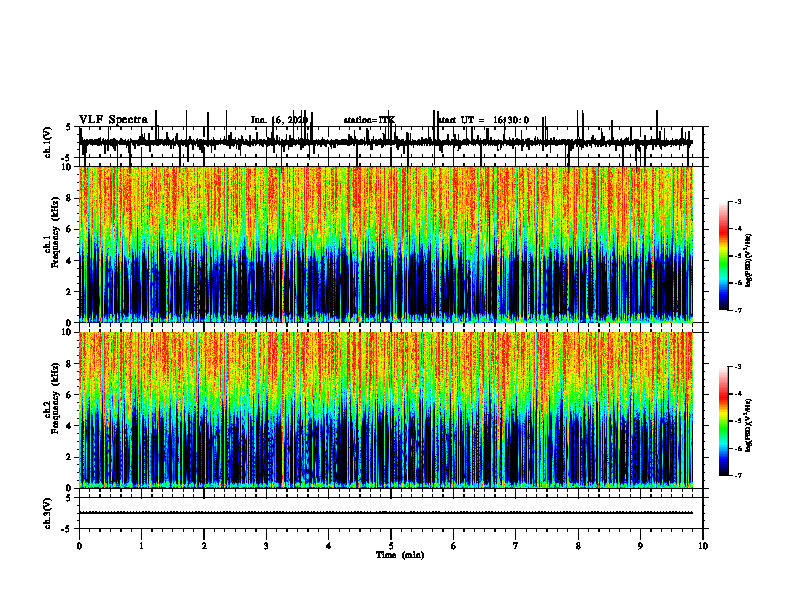
Task: Click the red region of ch.1 color bar
Action: click(x=723, y=230)
